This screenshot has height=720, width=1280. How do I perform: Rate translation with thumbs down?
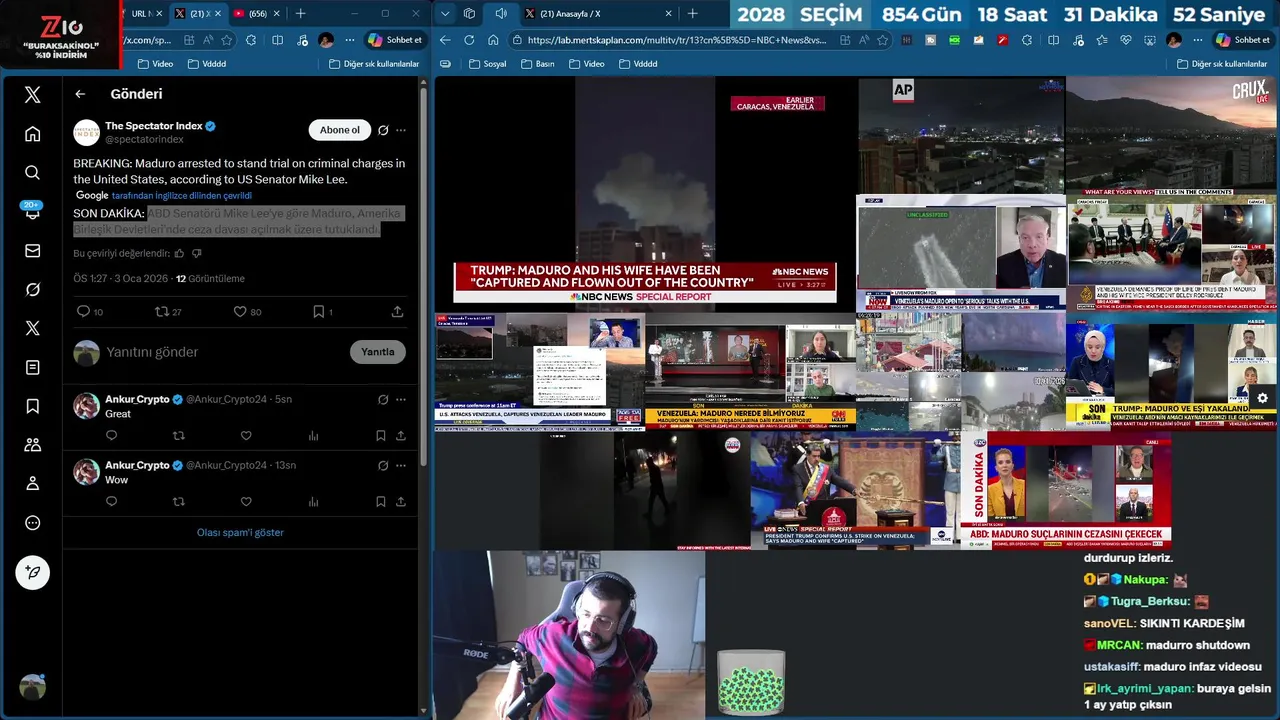pos(196,254)
